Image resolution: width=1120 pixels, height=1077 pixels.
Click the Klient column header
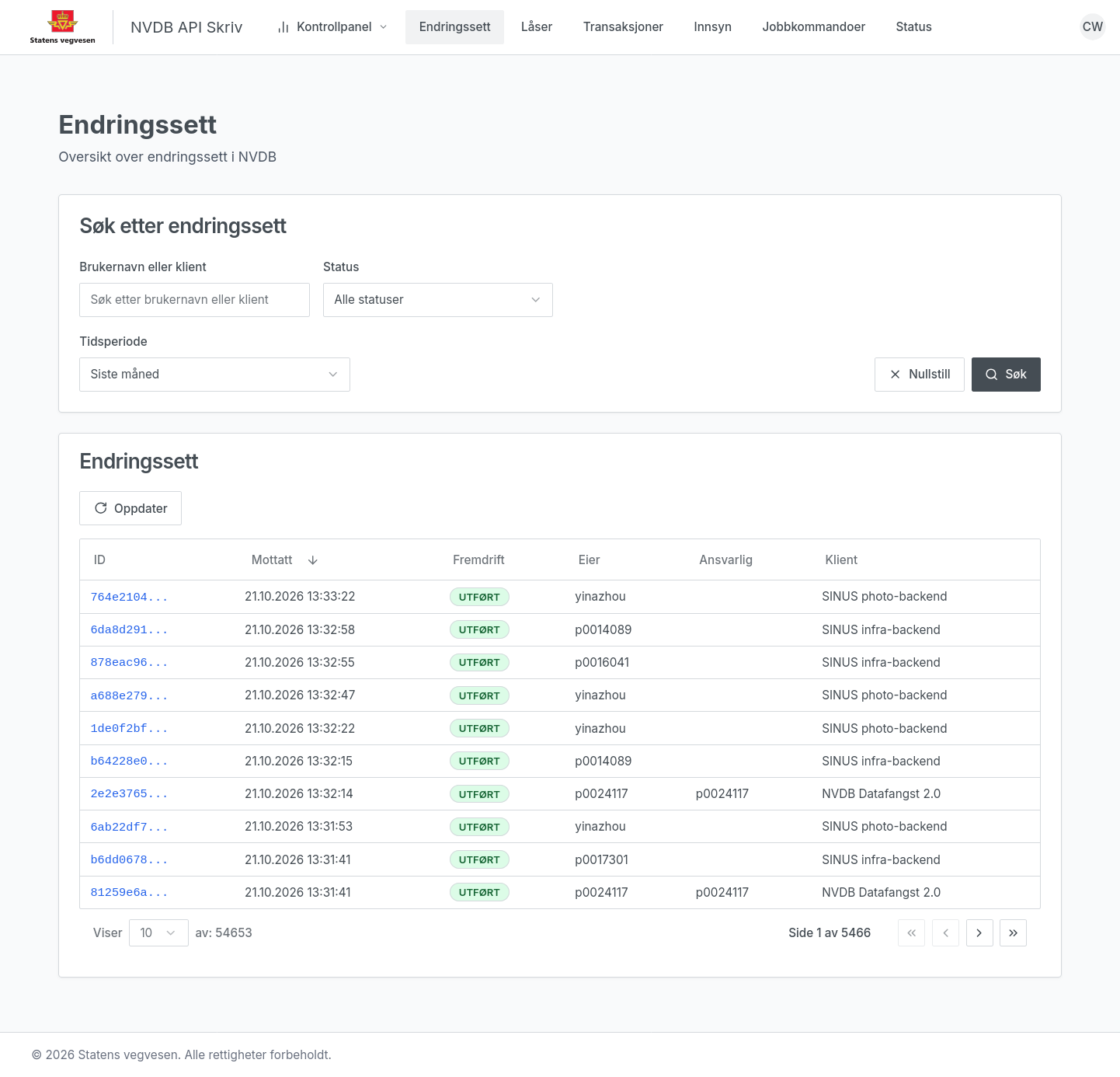click(x=841, y=559)
